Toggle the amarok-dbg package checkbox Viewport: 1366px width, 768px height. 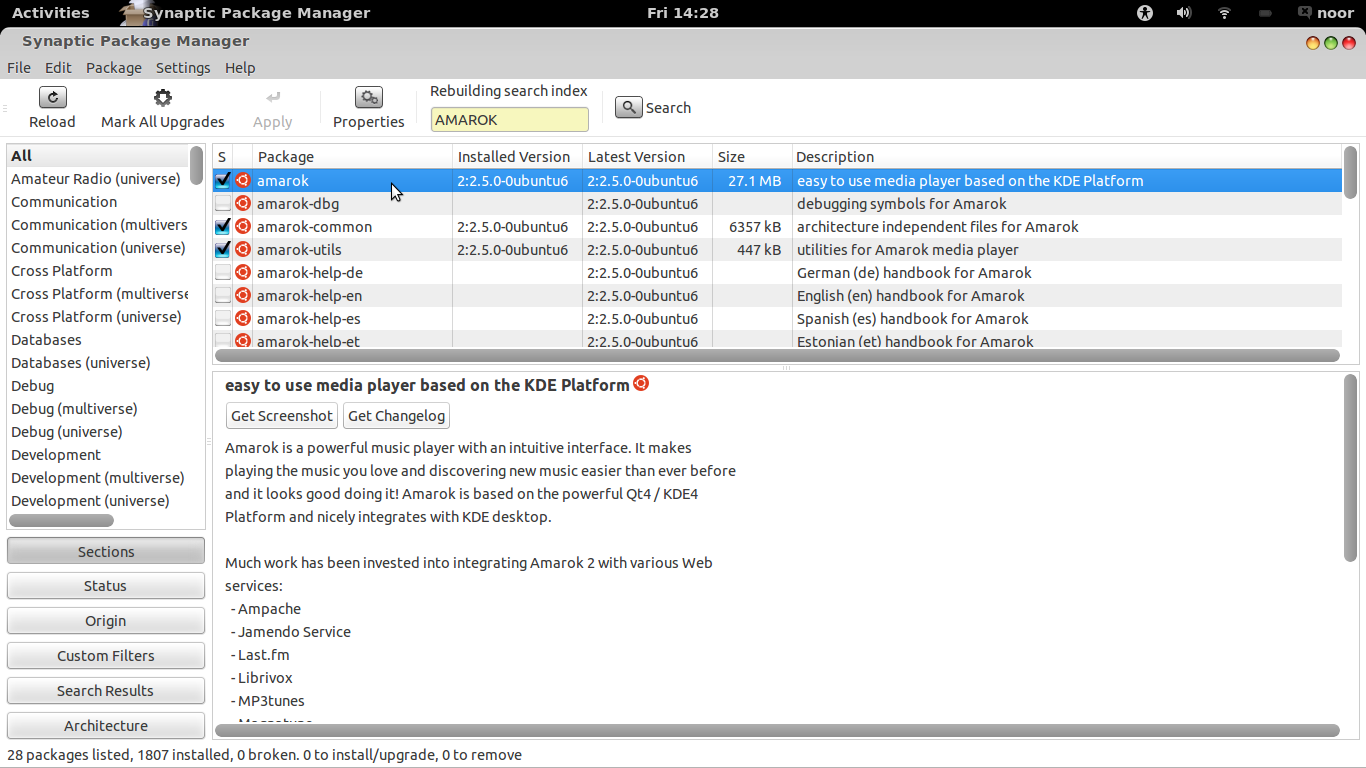(x=223, y=204)
